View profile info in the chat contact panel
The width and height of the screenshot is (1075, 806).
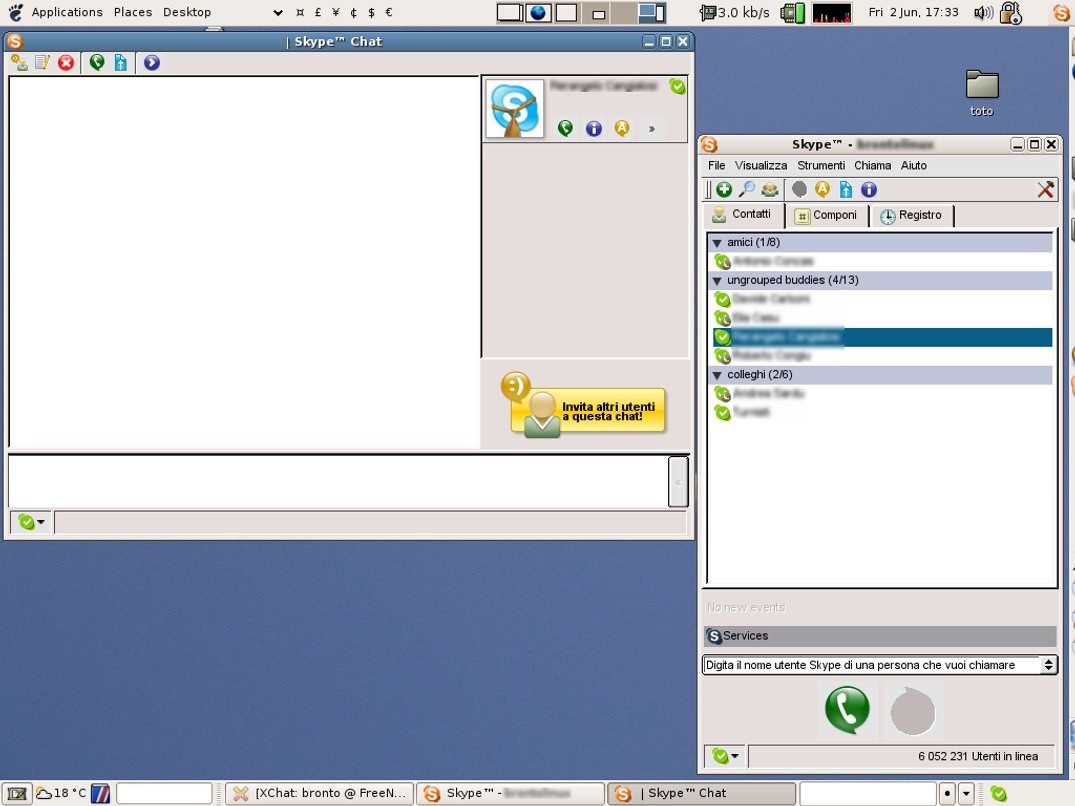pos(594,128)
